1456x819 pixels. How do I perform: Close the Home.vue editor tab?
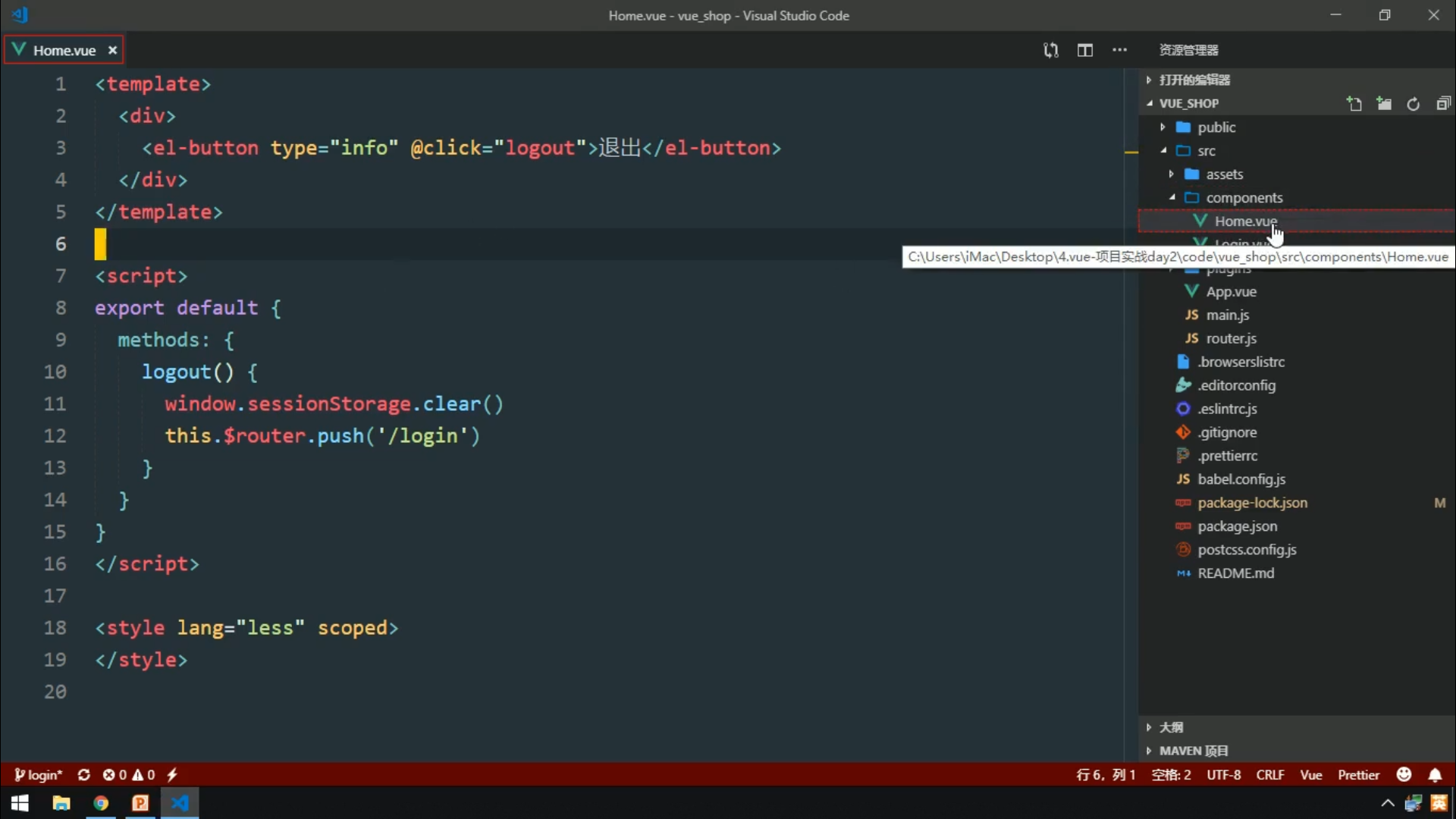pos(112,50)
